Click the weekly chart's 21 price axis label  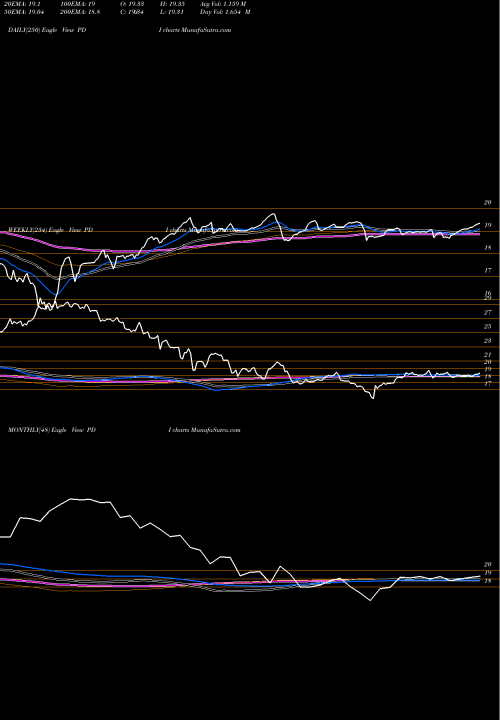(x=488, y=355)
